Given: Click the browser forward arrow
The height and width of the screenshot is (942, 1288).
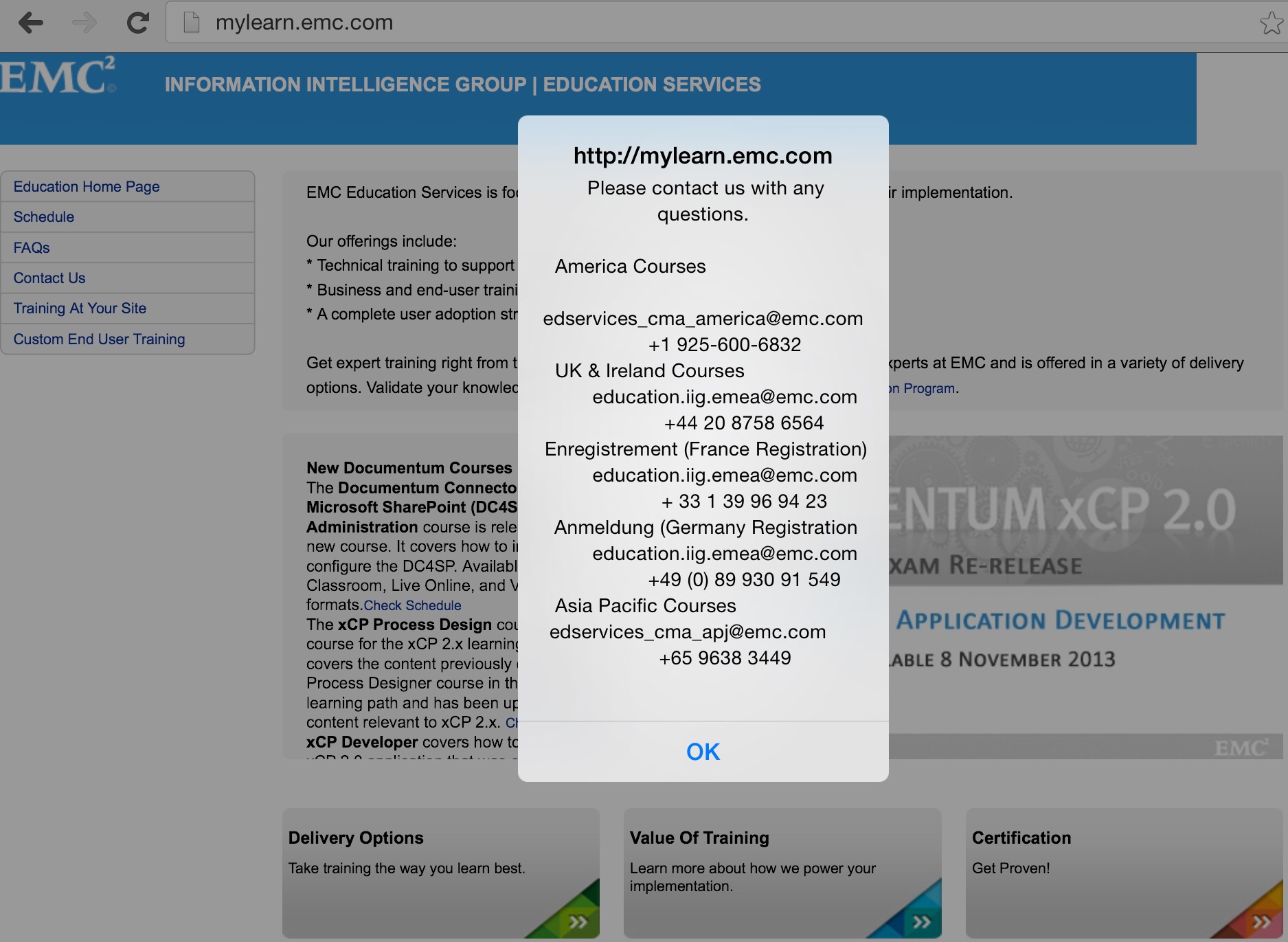Looking at the screenshot, I should 84,23.
